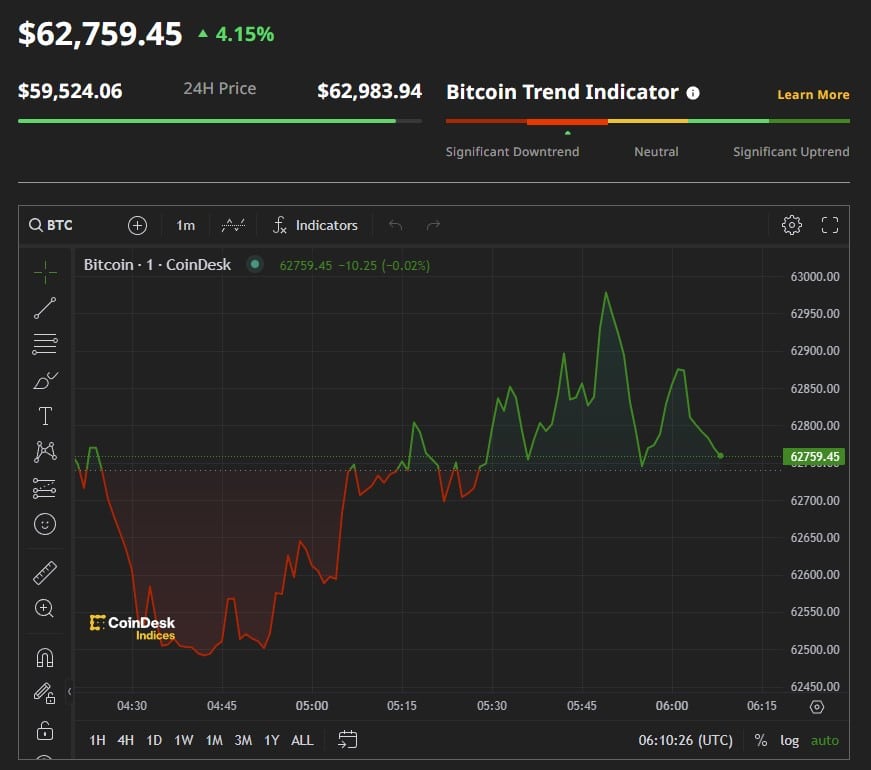
Task: Select the brush drawing tool
Action: pos(45,381)
